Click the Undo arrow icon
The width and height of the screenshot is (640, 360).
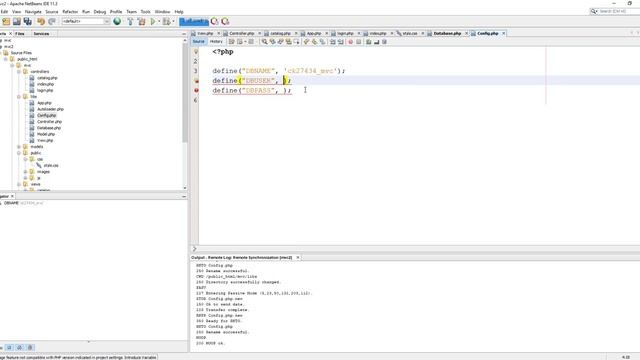point(41,21)
